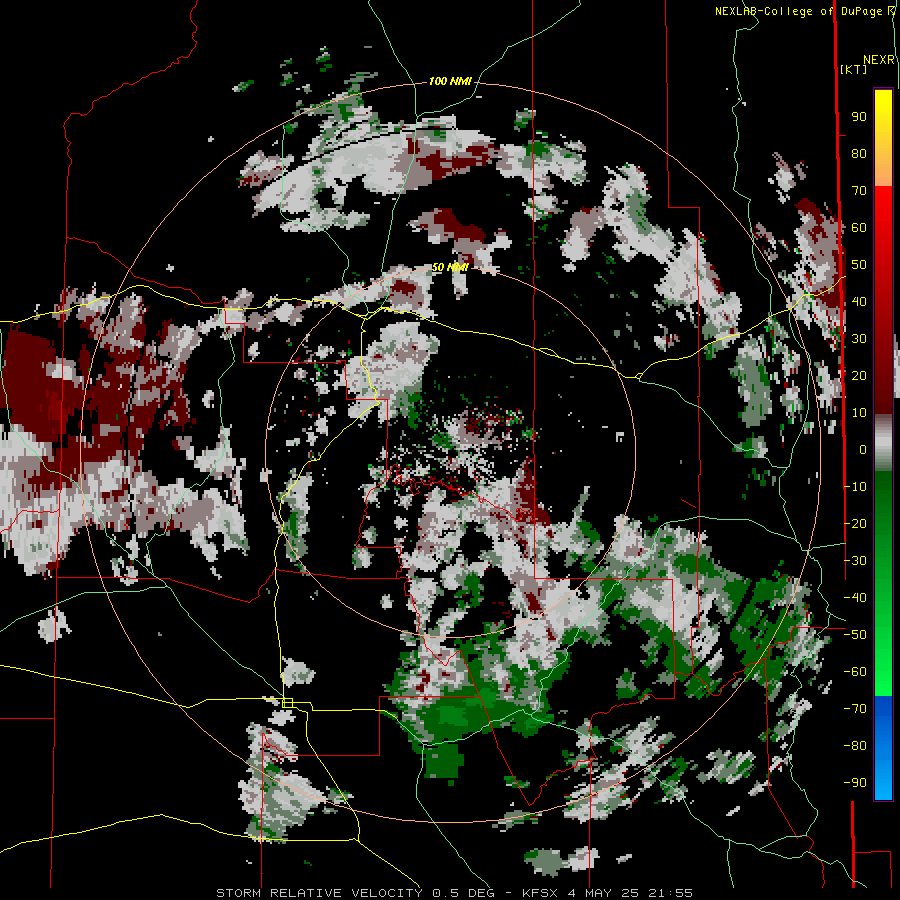This screenshot has width=900, height=900.
Task: Select the positive 30 scale value
Action: [x=859, y=339]
